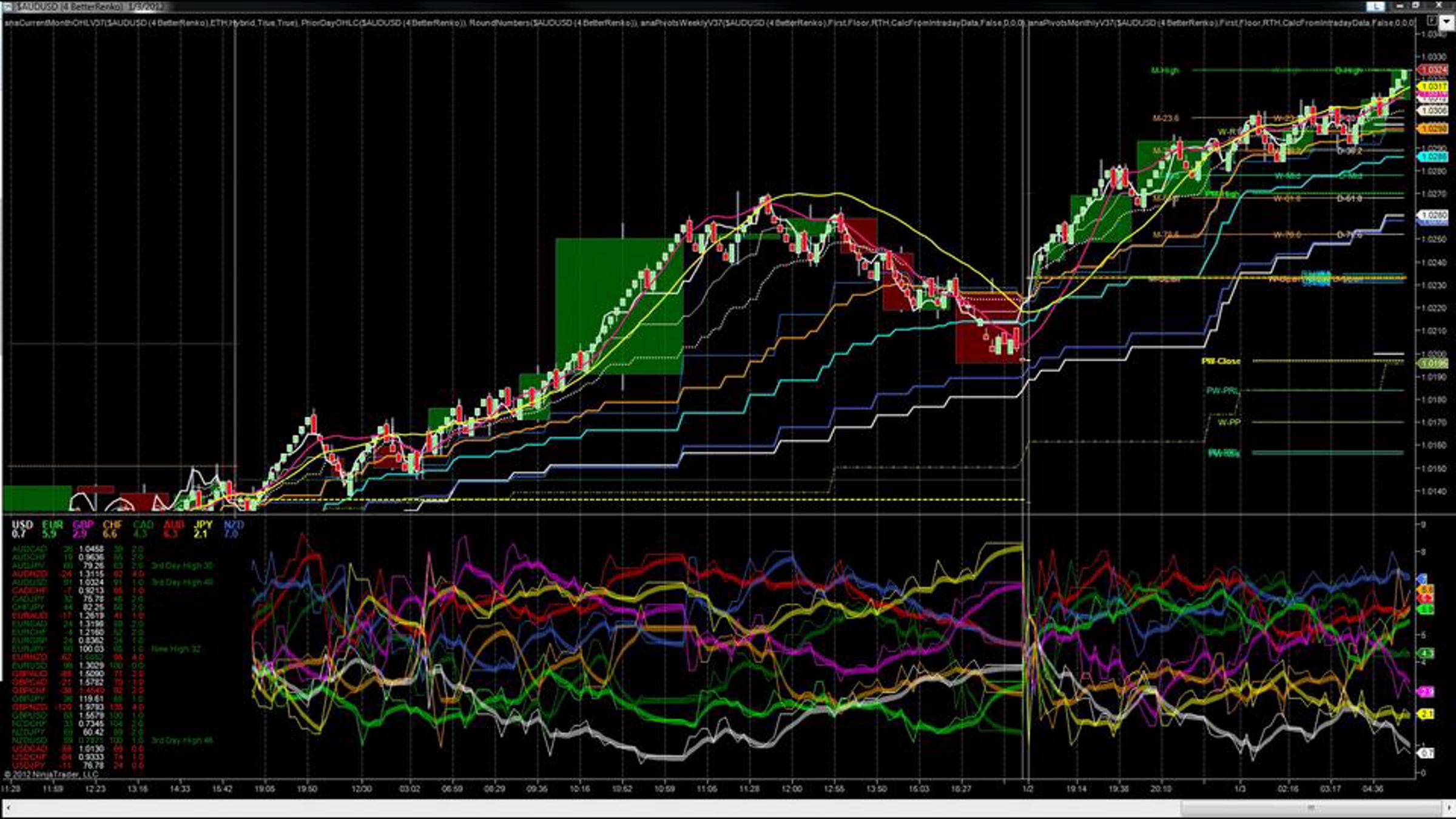Click the 1/2 date marker on time axis
Viewport: 1456px width, 819px height.
point(1028,789)
